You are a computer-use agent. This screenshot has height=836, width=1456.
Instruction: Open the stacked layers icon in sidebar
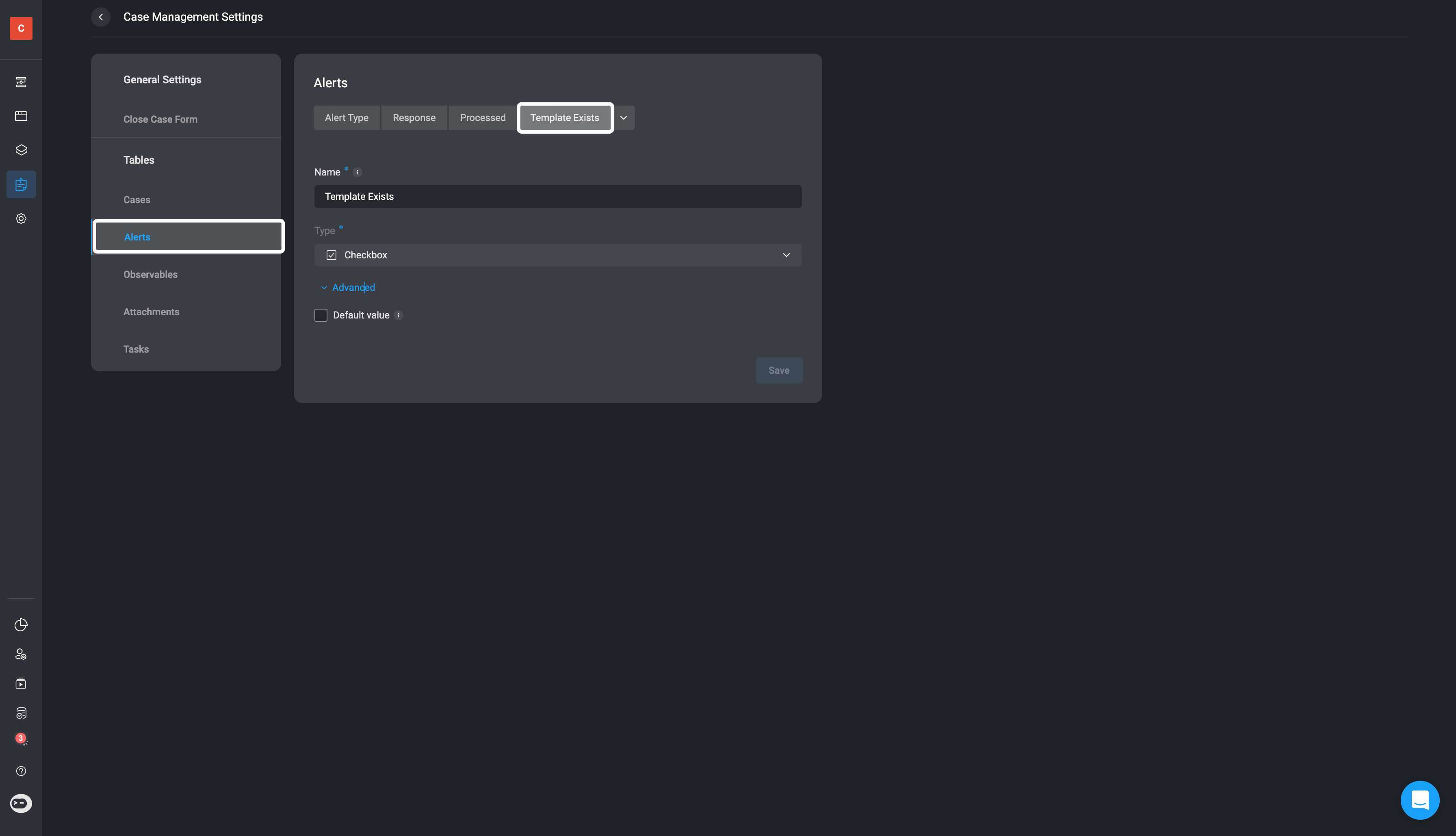point(21,150)
